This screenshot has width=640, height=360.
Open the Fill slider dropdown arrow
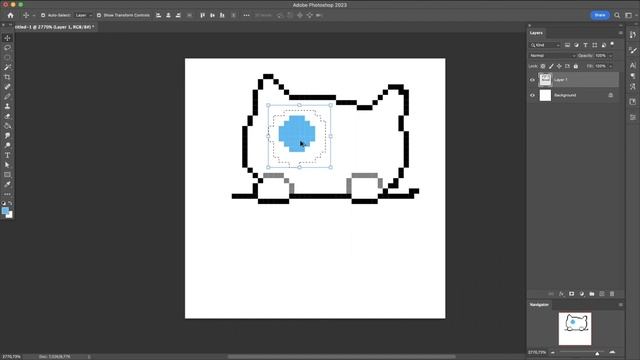pyautogui.click(x=611, y=66)
